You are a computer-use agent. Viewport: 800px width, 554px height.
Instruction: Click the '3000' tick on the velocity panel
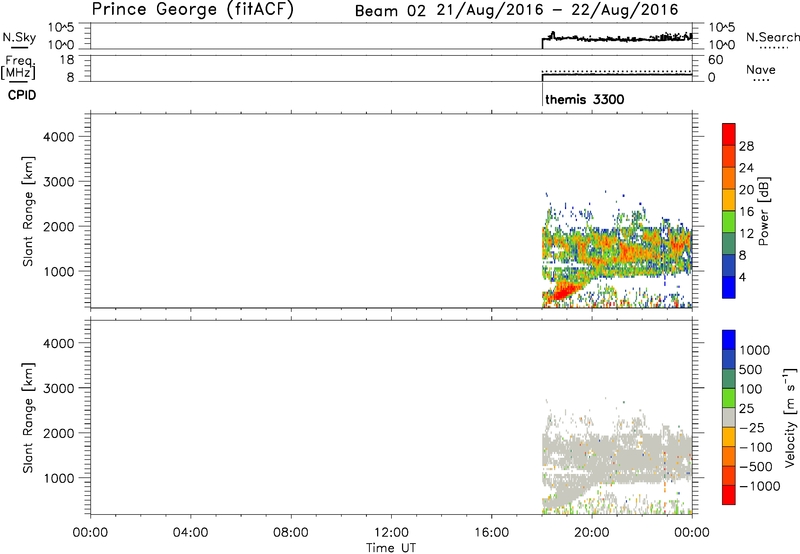tap(58, 388)
